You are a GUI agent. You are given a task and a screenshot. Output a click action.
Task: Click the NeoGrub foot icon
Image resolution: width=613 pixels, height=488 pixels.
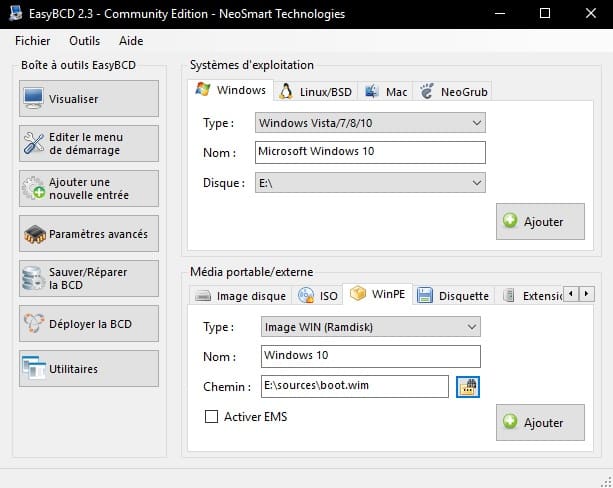(427, 91)
